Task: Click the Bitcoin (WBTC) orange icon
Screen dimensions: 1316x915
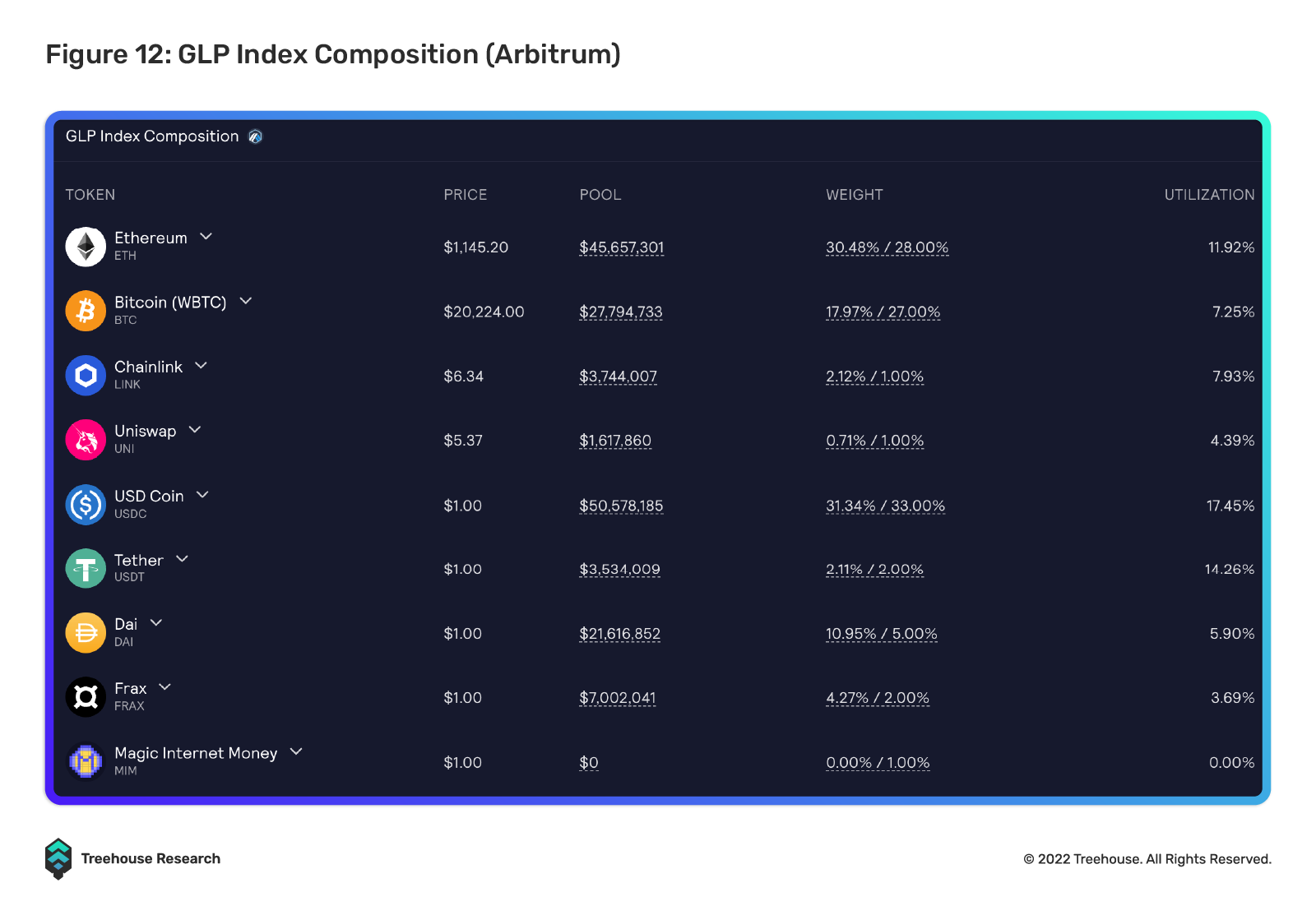Action: [x=86, y=311]
